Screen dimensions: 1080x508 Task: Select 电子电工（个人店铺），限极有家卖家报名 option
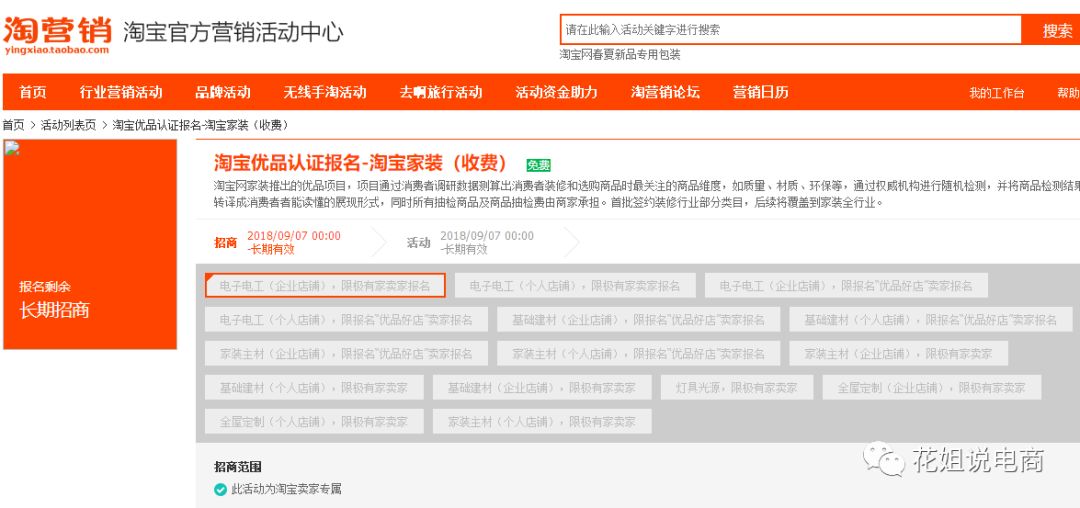pos(575,285)
